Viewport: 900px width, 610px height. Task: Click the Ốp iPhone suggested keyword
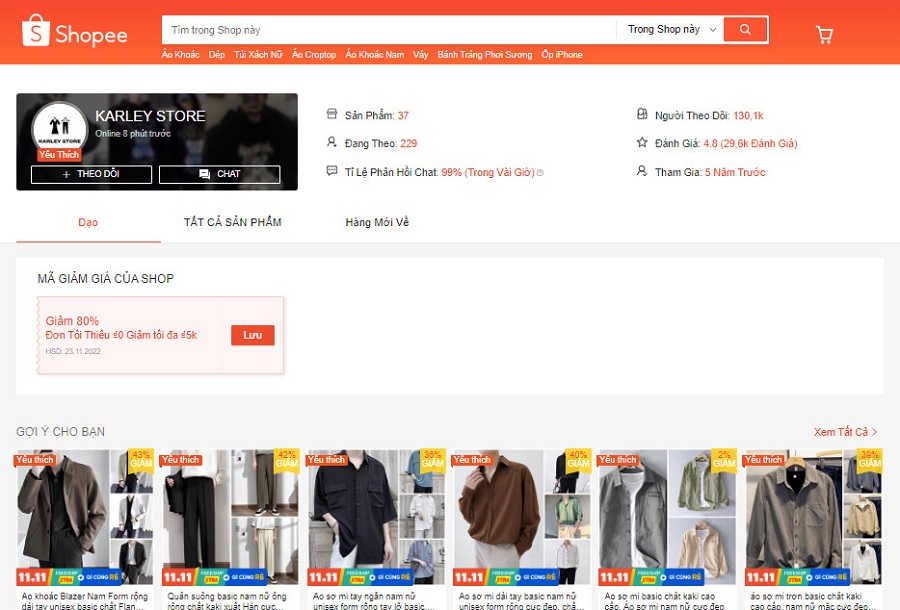click(561, 55)
